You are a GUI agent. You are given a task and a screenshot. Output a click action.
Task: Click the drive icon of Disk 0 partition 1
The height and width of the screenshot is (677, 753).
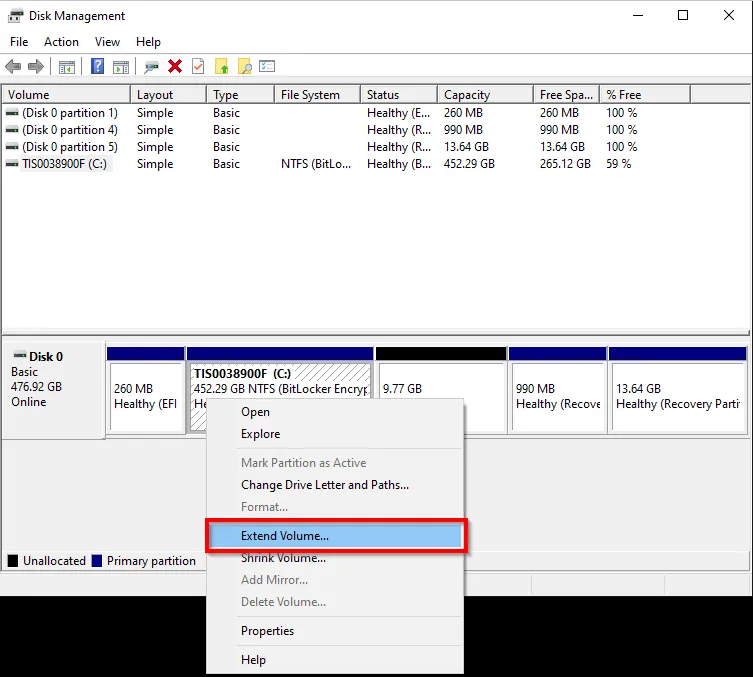point(12,113)
